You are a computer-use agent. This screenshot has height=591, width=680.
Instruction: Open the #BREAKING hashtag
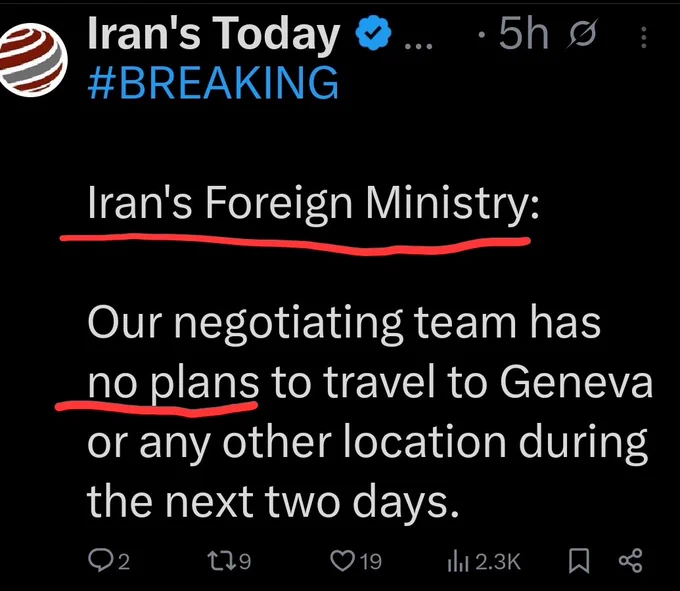click(x=213, y=83)
